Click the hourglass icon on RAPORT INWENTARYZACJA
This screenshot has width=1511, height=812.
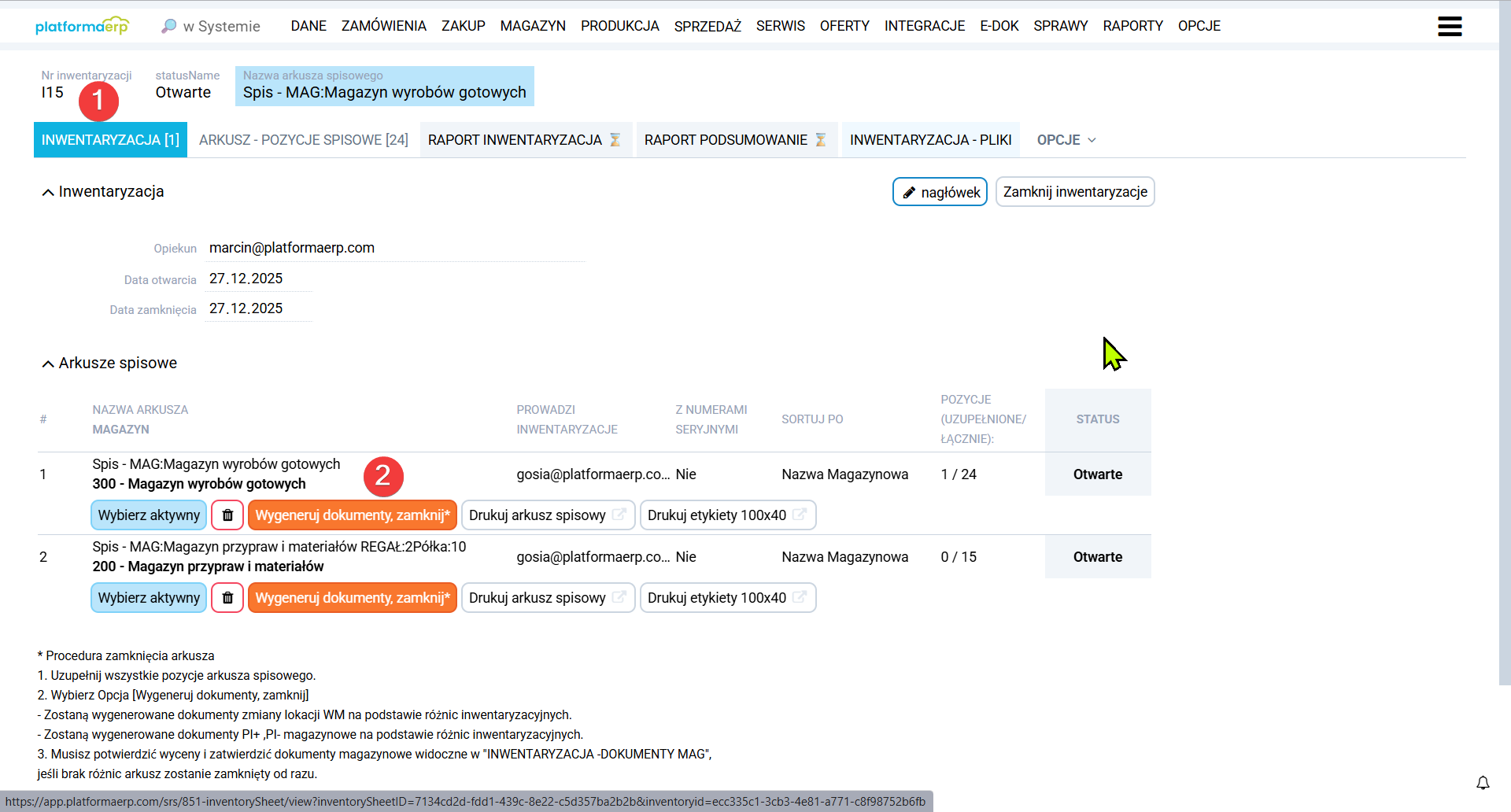614,139
